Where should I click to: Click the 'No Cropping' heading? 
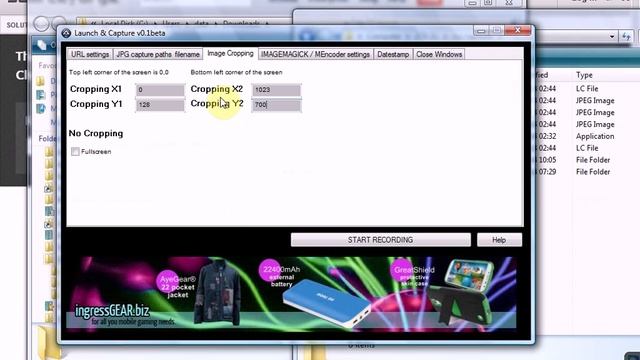click(x=96, y=133)
